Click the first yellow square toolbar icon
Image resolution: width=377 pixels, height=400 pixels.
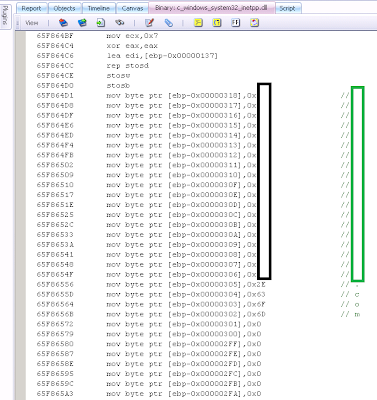198,23
